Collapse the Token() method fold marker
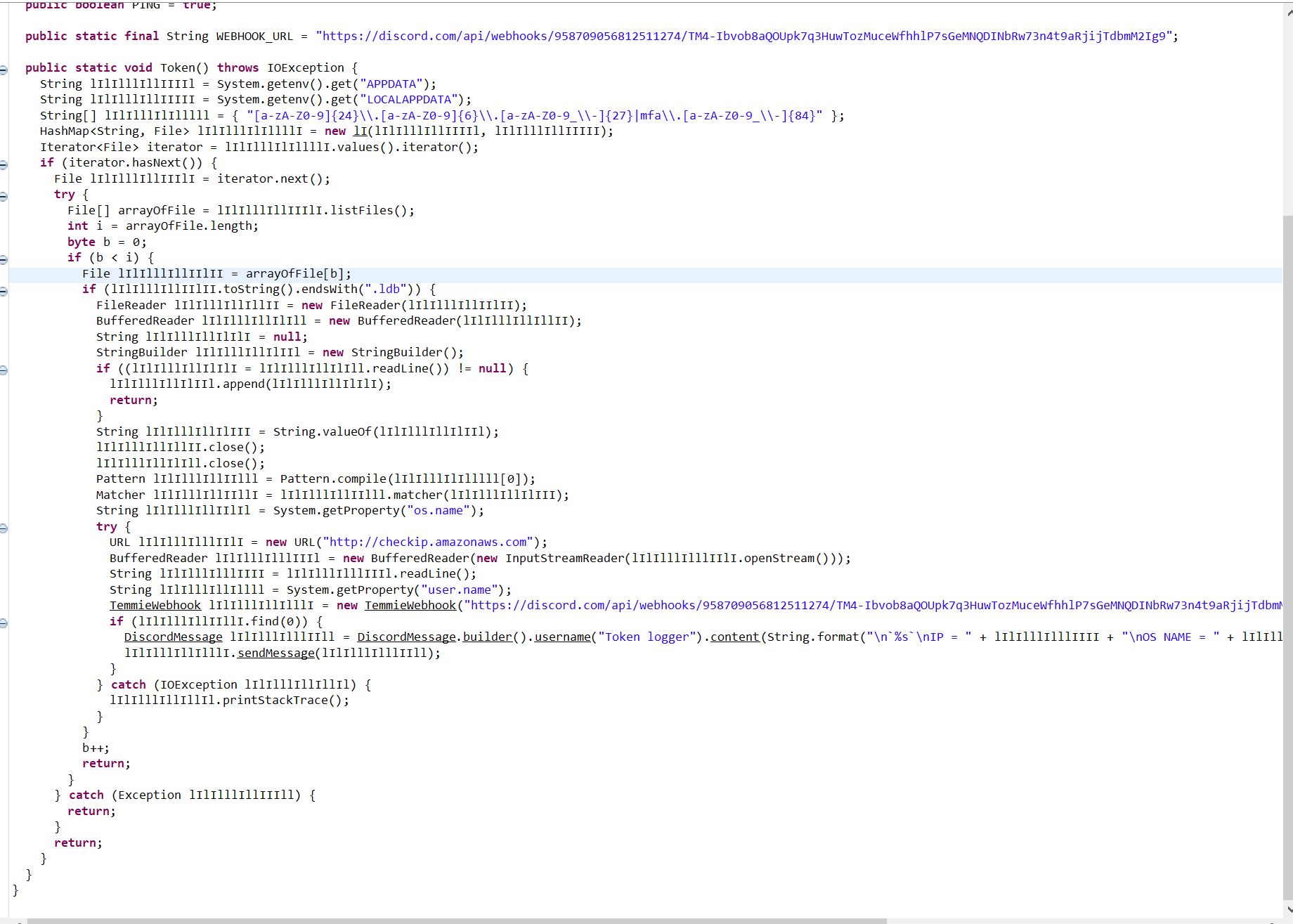Image resolution: width=1293 pixels, height=924 pixels. 4,69
